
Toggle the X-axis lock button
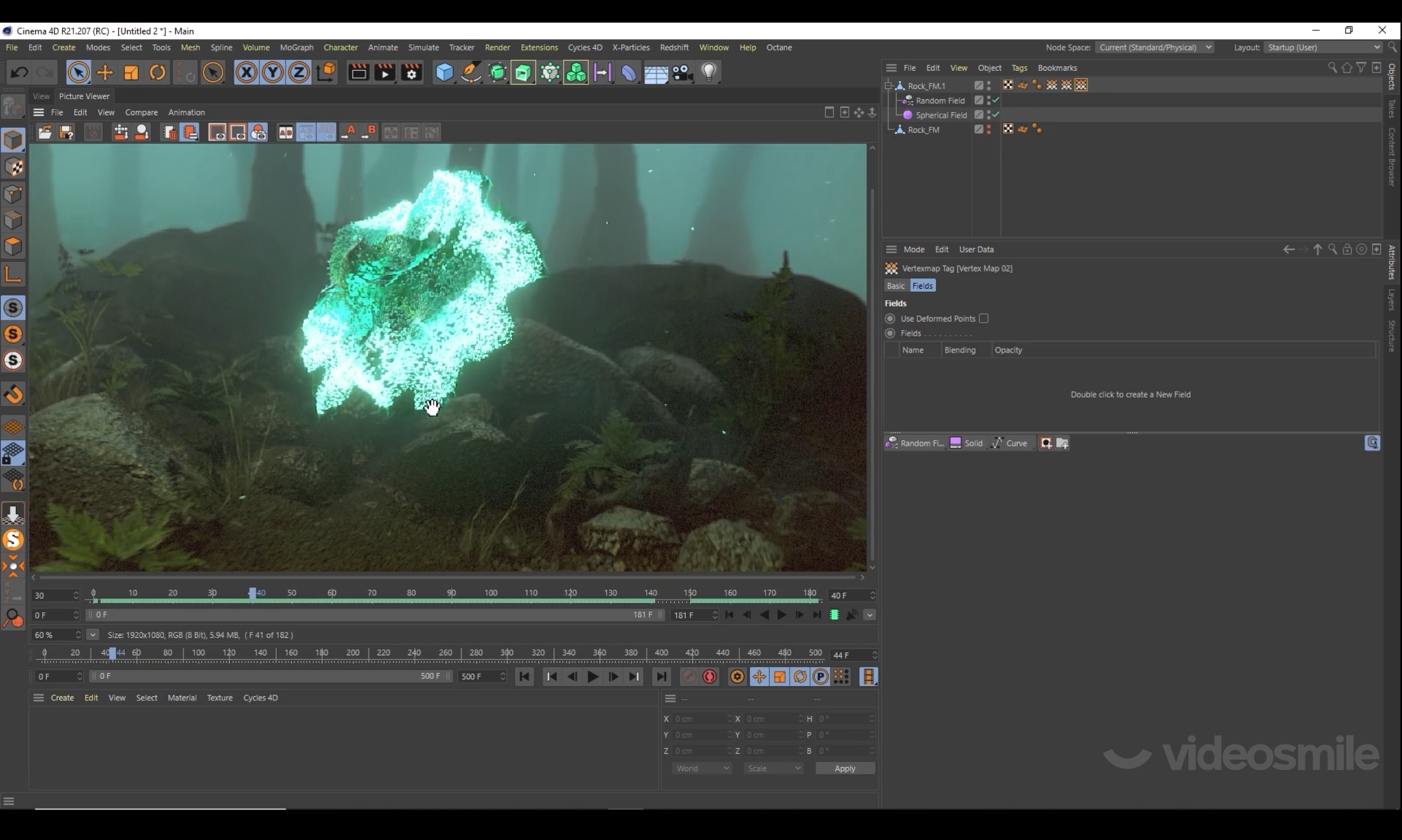tap(246, 72)
